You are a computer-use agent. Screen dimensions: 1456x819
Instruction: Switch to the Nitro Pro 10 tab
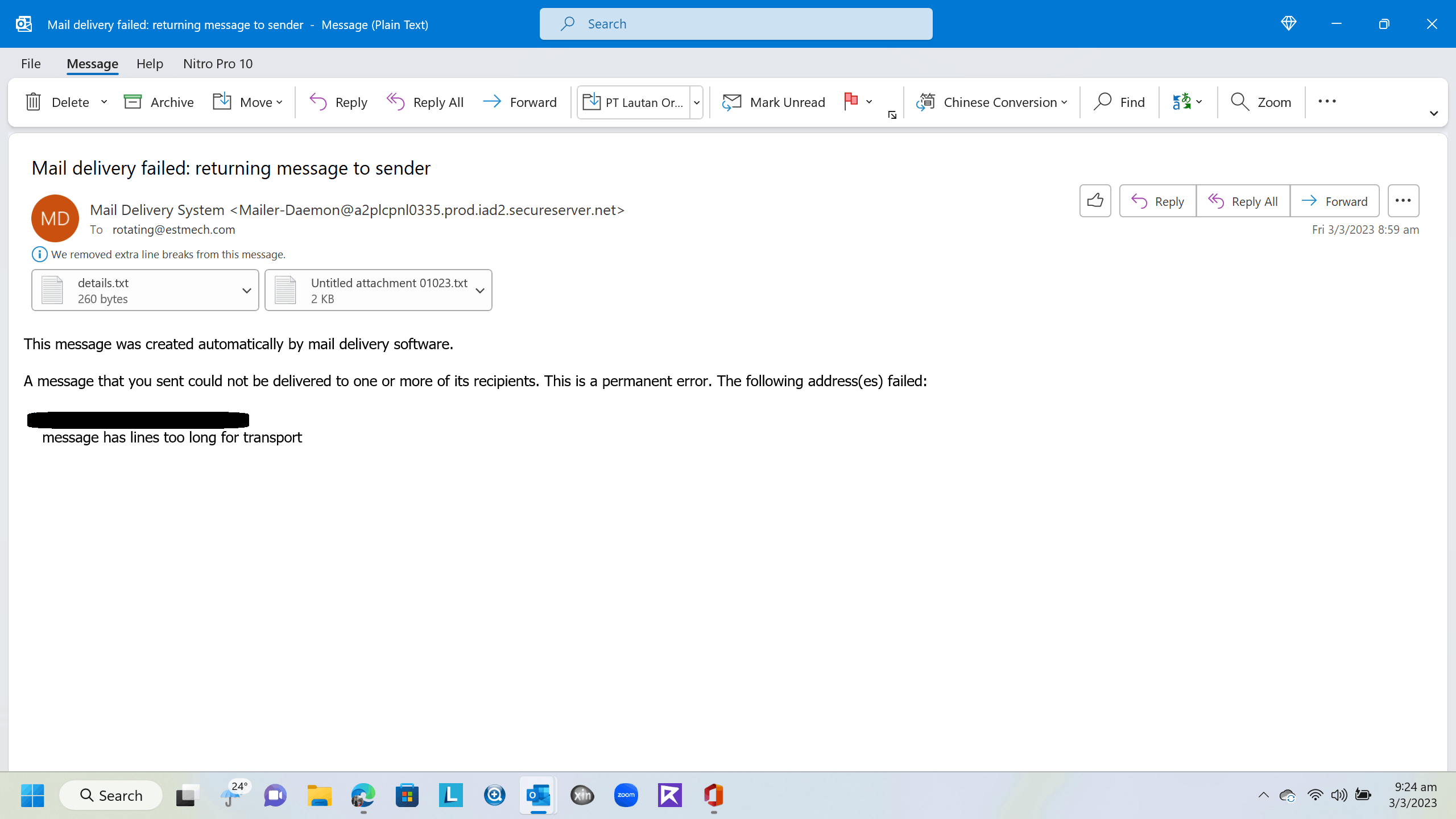tap(218, 64)
